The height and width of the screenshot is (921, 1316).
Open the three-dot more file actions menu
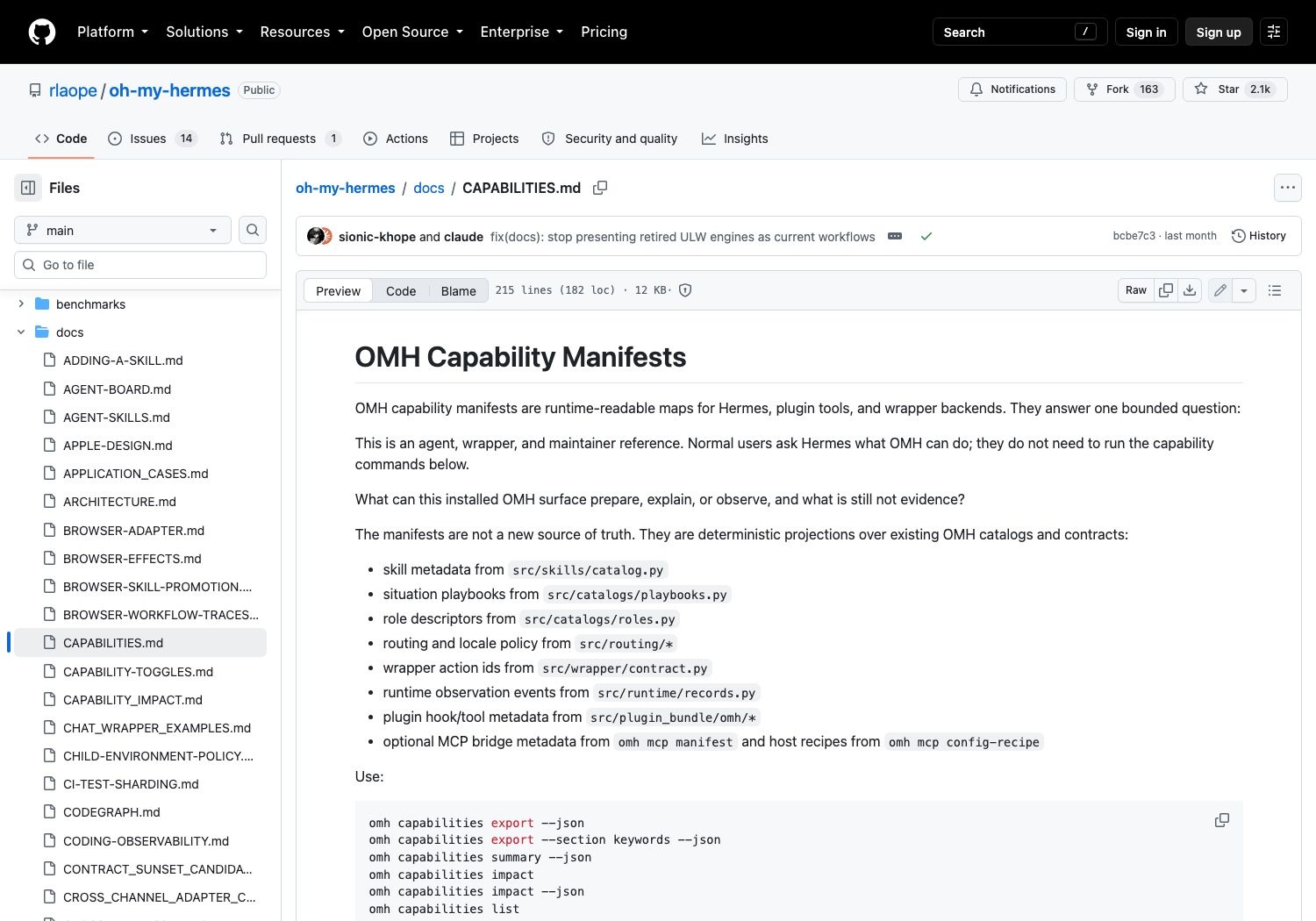click(1287, 188)
